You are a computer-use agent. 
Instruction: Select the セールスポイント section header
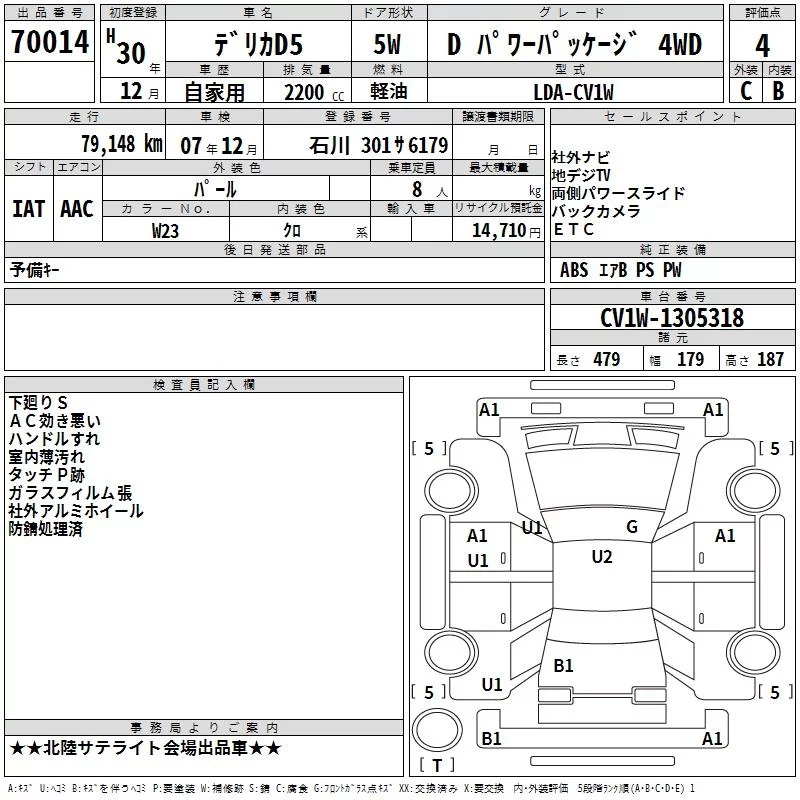click(672, 116)
